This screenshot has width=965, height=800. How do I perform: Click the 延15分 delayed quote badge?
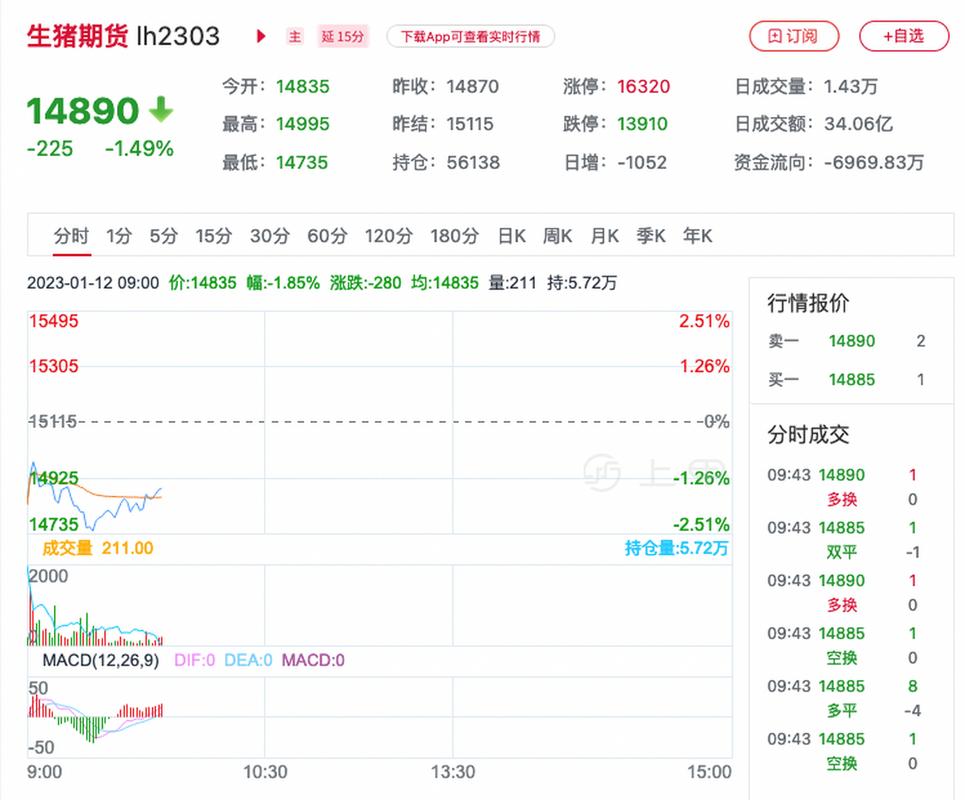pyautogui.click(x=344, y=36)
